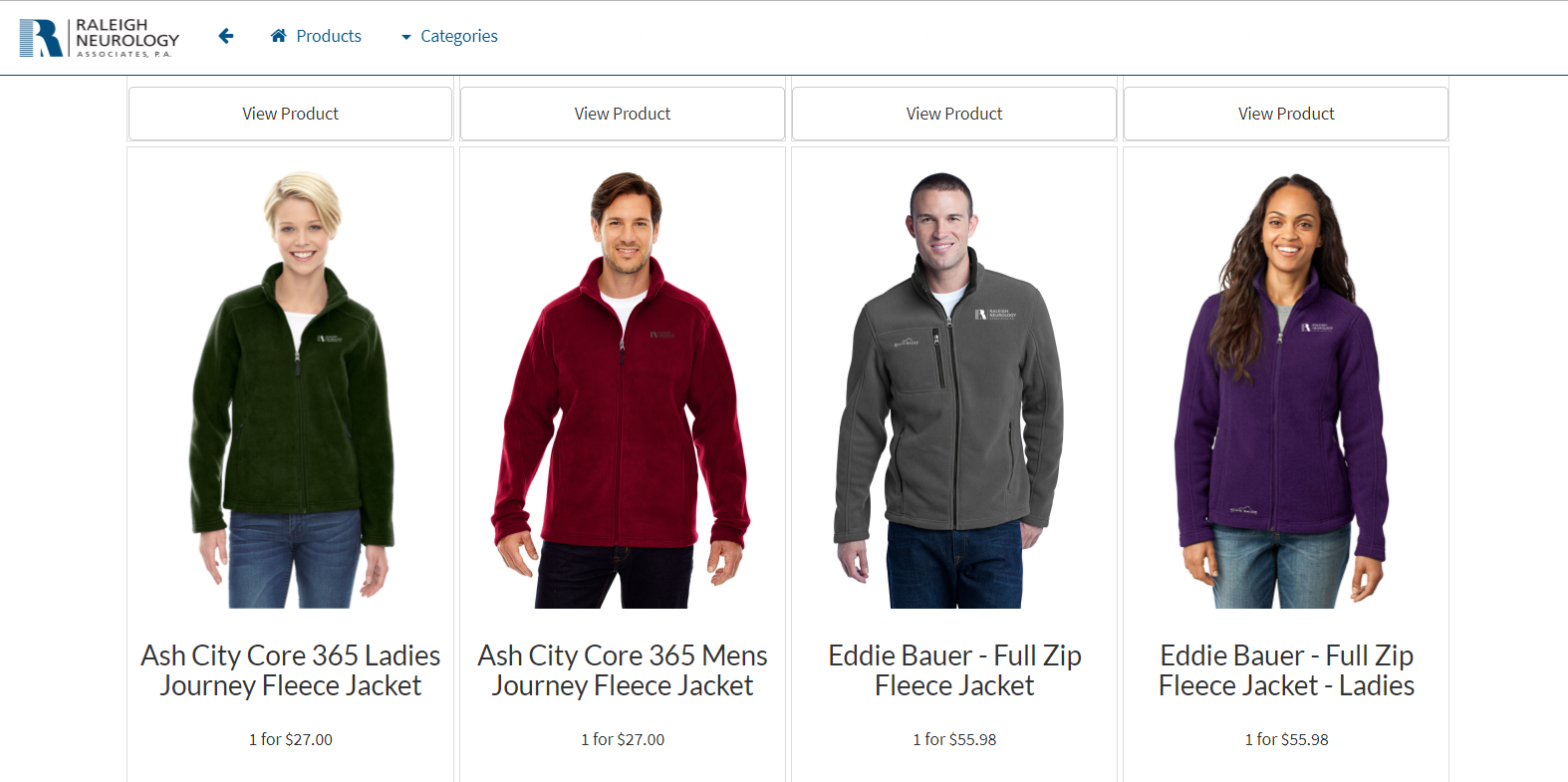This screenshot has width=1568, height=782.
Task: Click the first View Product button
Action: [290, 114]
